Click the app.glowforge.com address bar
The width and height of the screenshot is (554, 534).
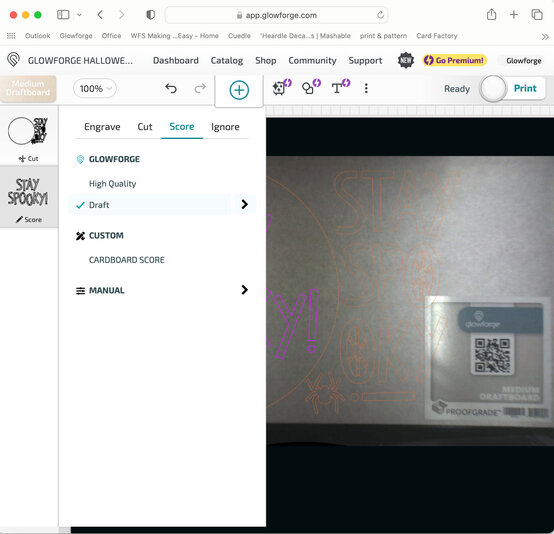tap(276, 15)
